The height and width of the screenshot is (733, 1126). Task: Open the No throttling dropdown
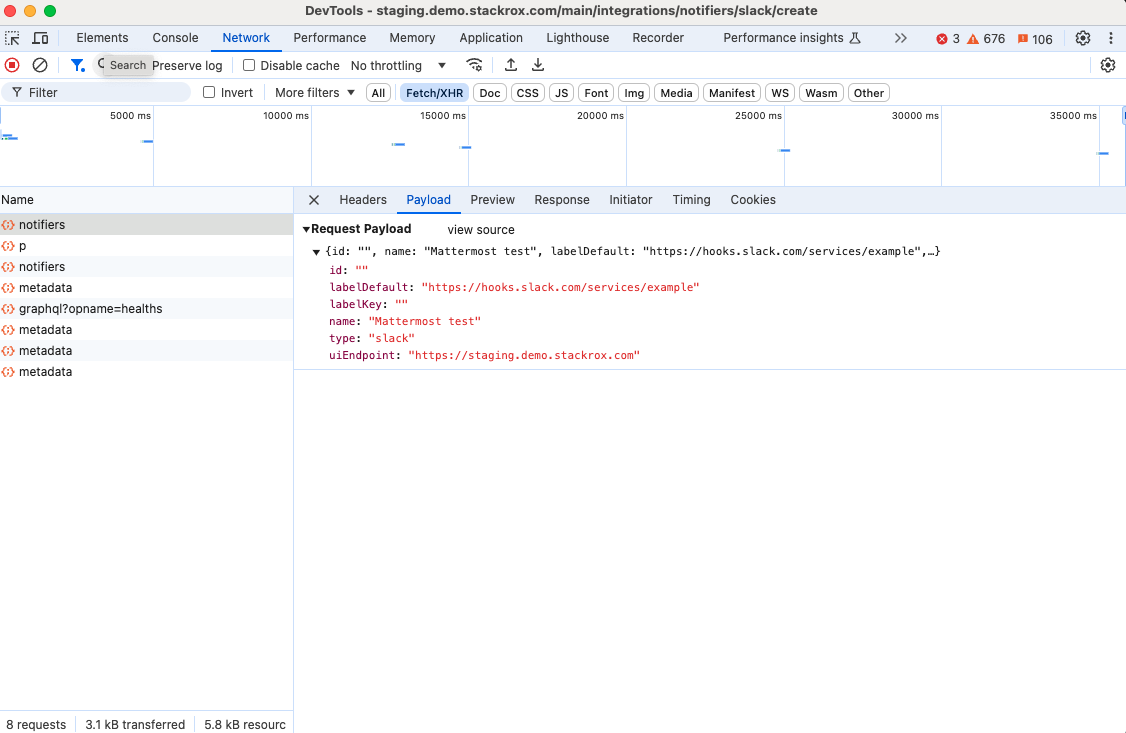[398, 66]
